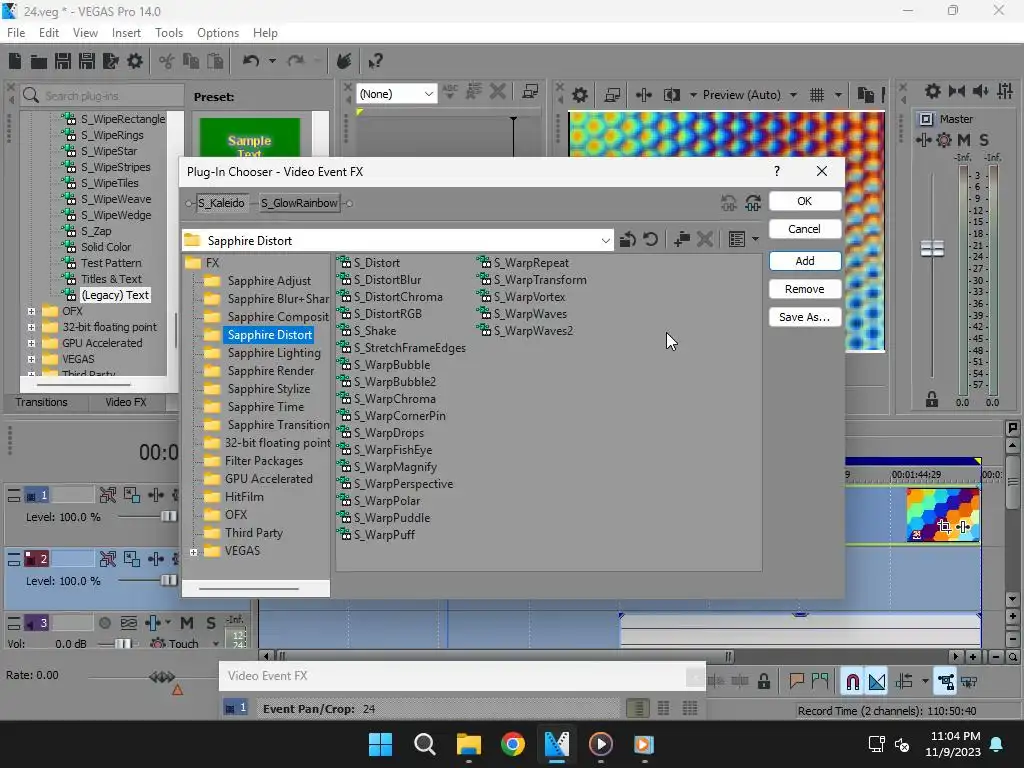1024x768 pixels.
Task: Open the What's This Help icon
Action: tap(375, 61)
